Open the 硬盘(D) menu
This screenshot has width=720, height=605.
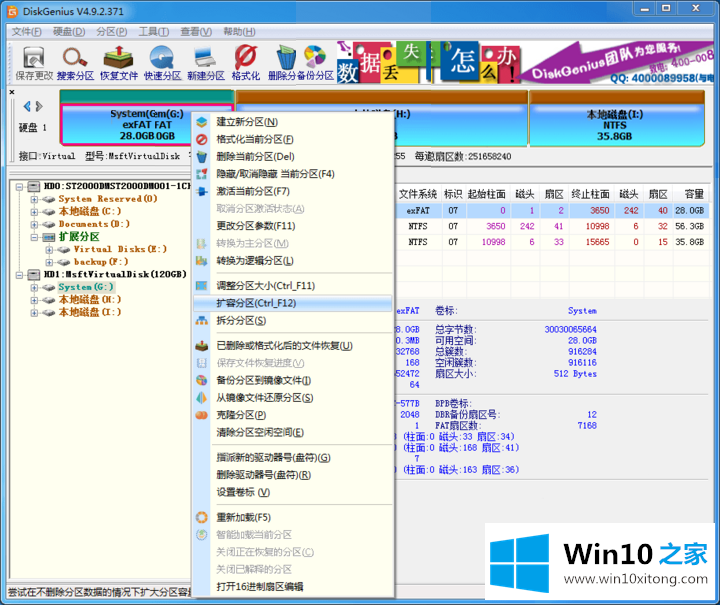(x=69, y=32)
